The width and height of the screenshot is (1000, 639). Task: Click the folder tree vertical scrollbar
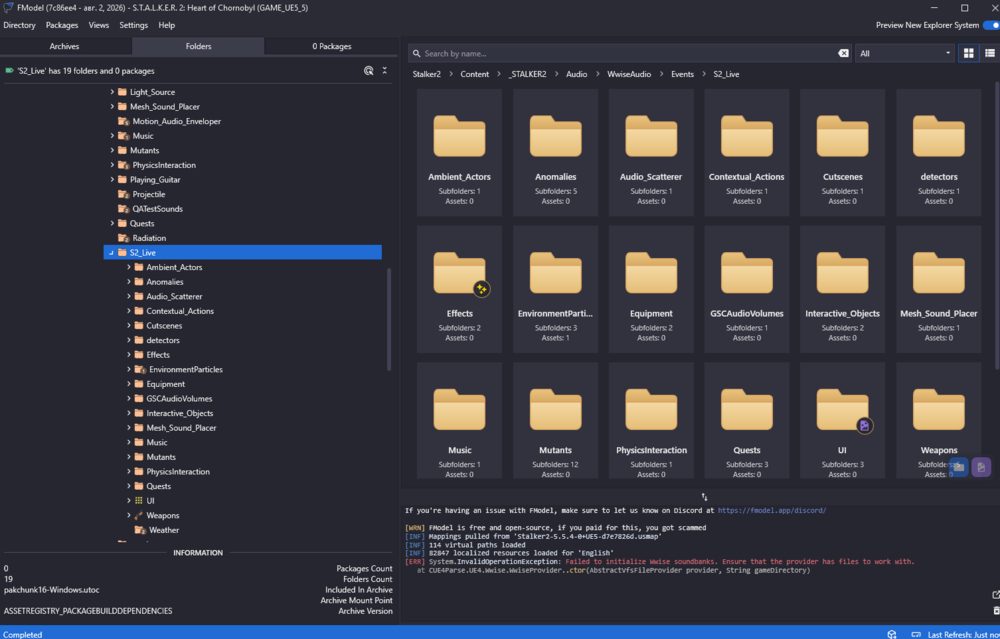point(389,320)
